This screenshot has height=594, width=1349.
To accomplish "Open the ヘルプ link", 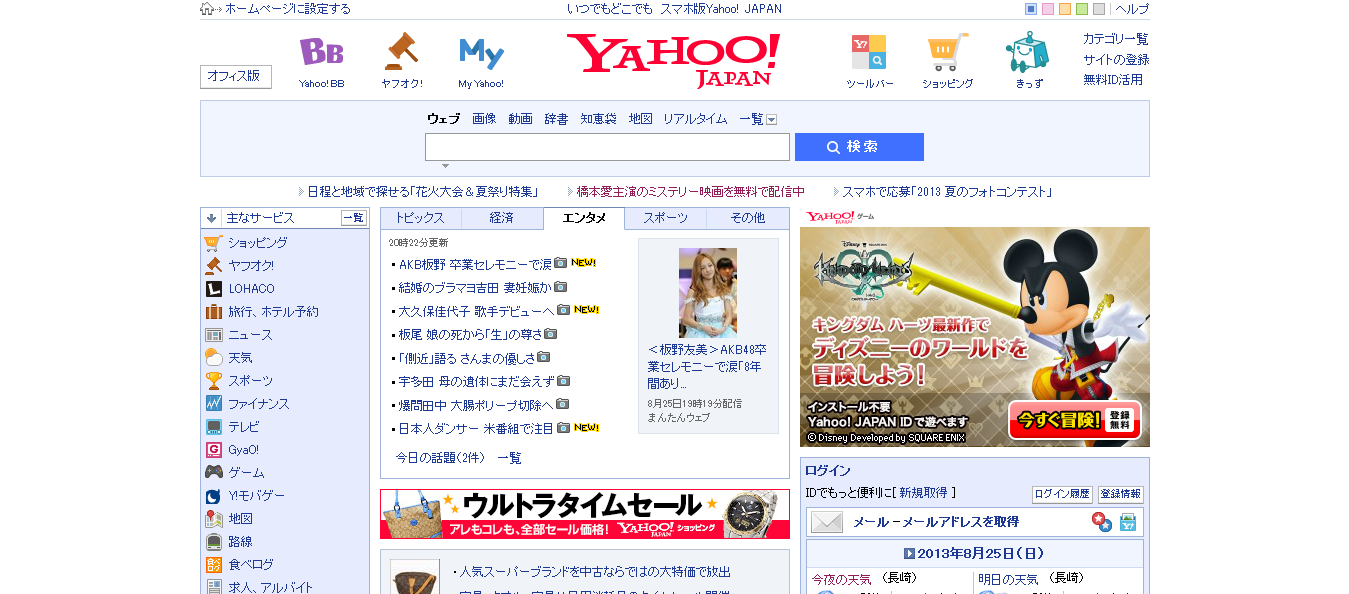I will 1132,9.
